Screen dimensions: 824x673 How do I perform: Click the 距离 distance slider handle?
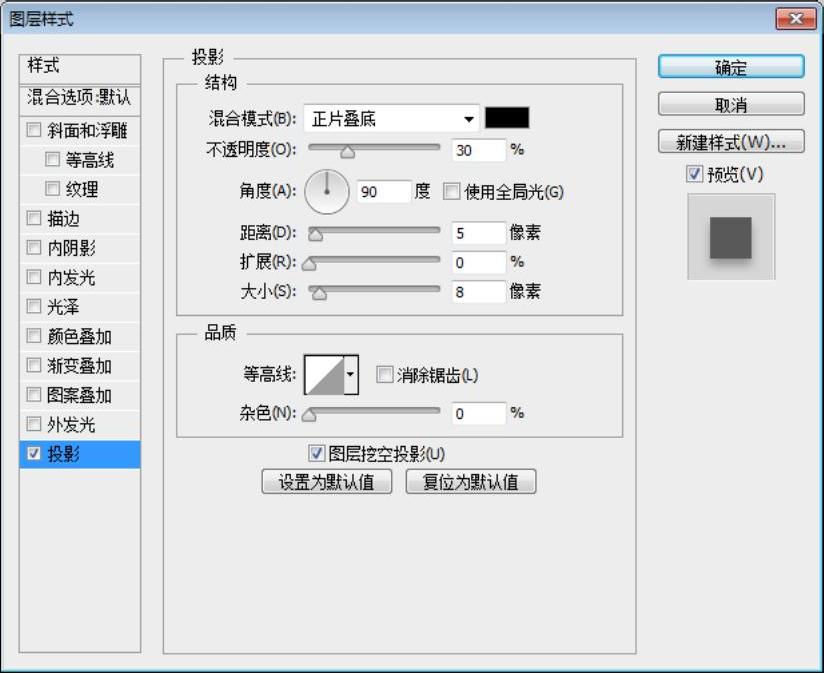tap(315, 235)
